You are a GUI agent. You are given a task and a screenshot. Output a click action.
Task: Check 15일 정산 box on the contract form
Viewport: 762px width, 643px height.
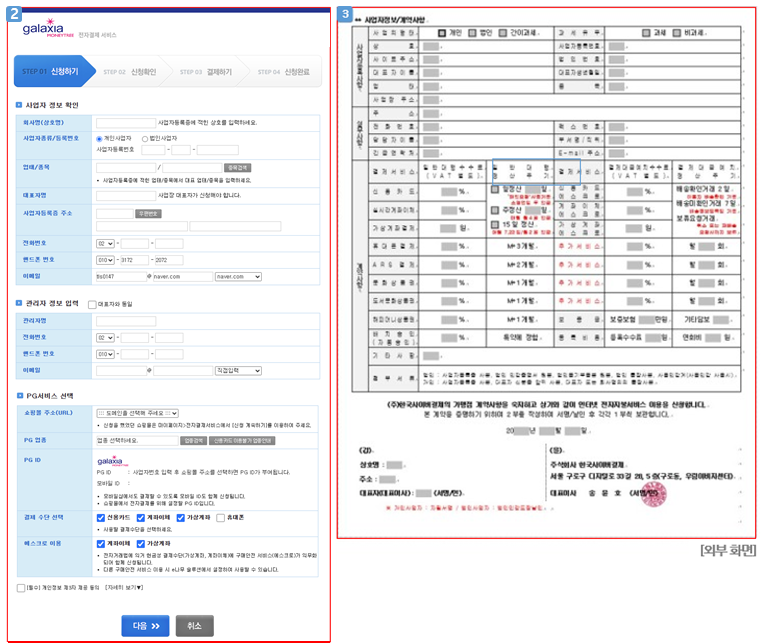tap(495, 225)
